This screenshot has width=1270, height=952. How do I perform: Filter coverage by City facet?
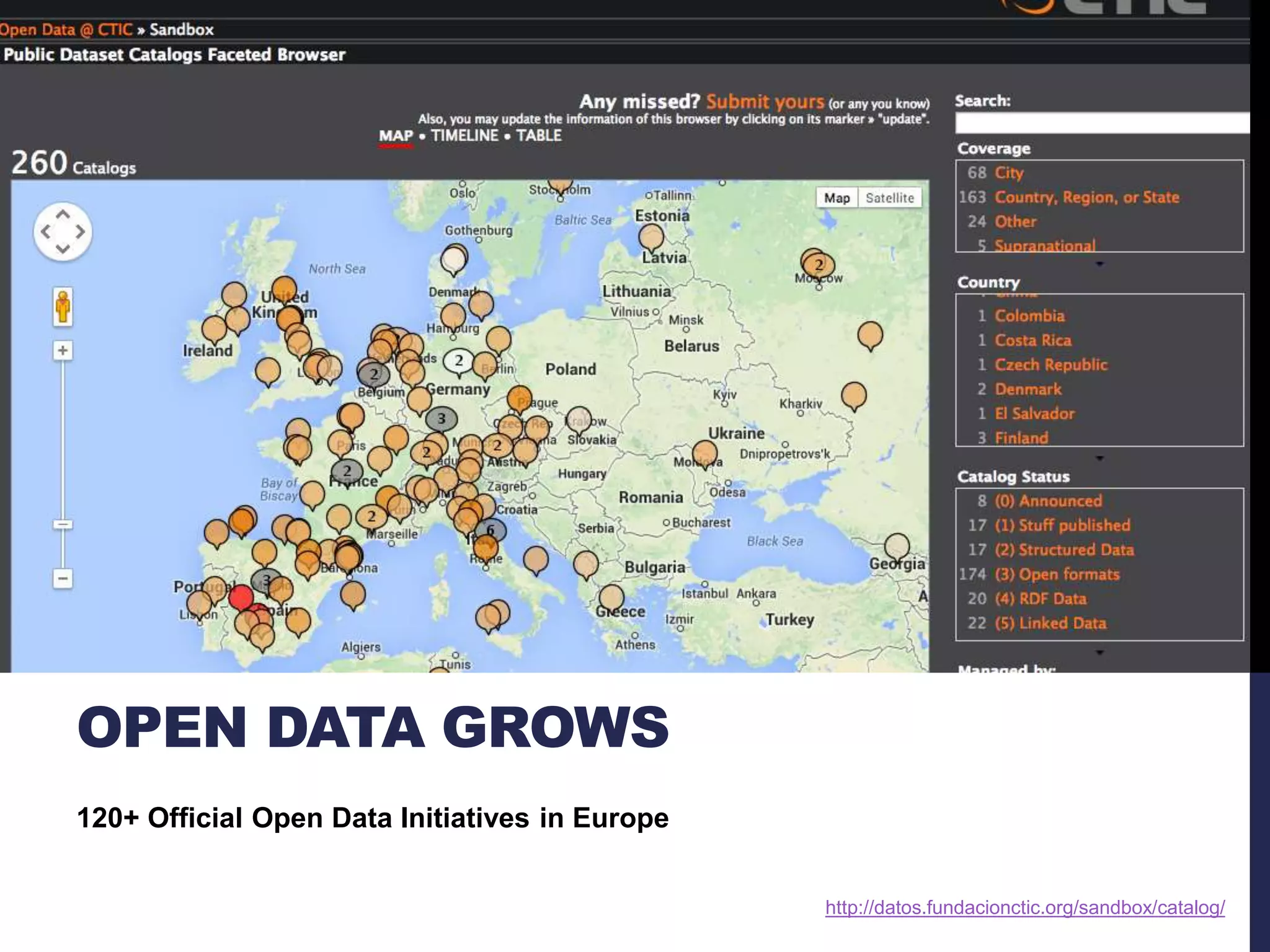(x=1009, y=173)
